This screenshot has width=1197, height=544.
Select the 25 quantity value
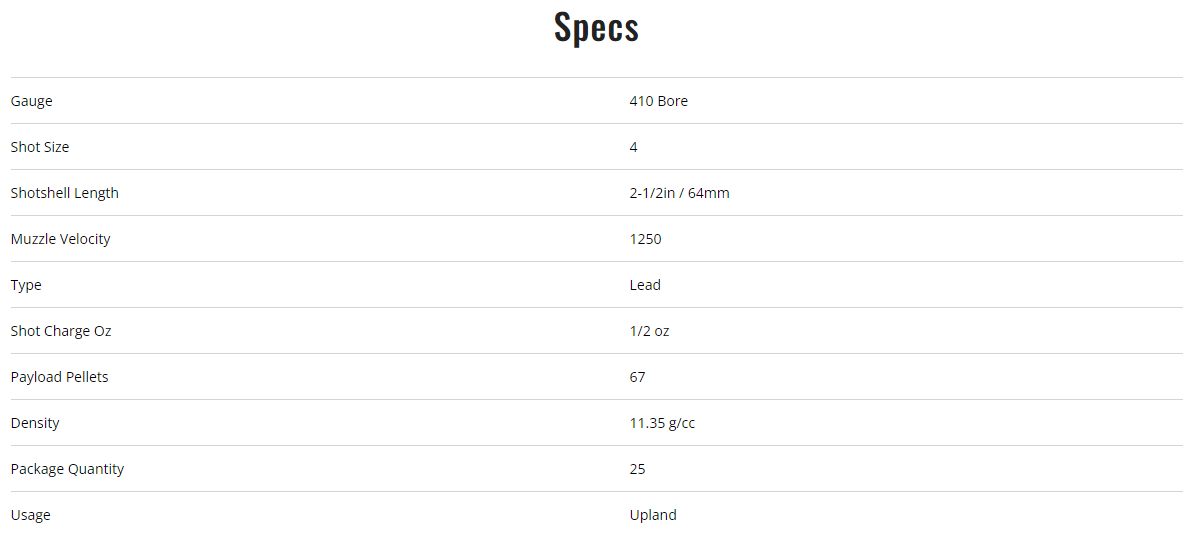pos(637,469)
